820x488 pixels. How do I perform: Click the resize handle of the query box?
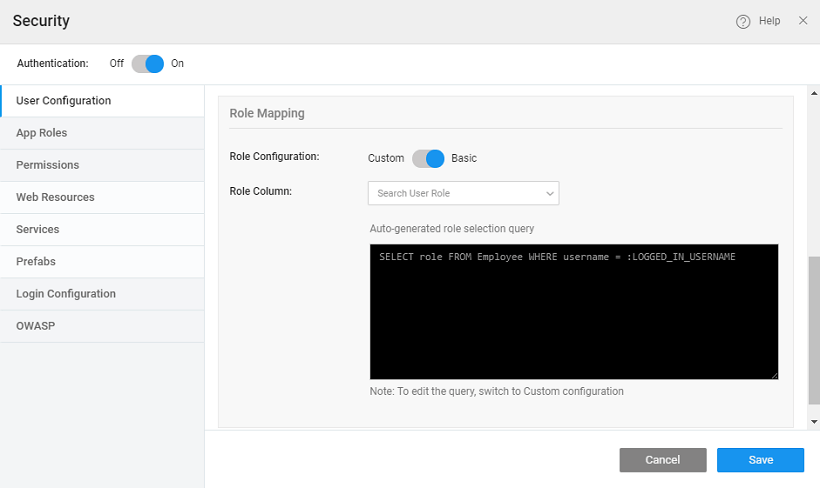[x=774, y=375]
